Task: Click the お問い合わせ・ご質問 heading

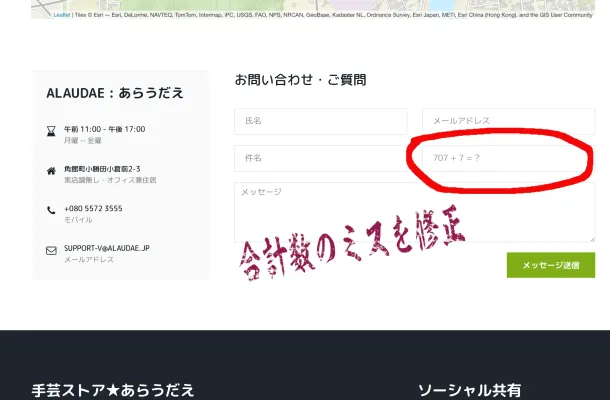Action: [300, 80]
